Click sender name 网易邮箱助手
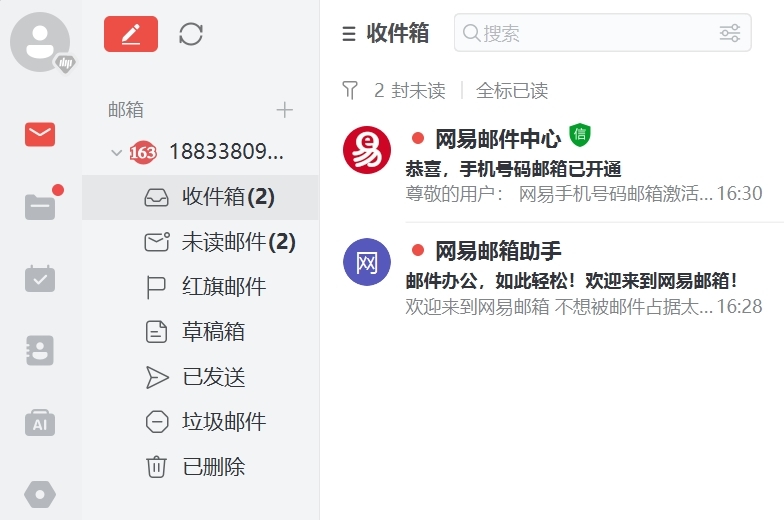The image size is (784, 520). [x=498, y=251]
